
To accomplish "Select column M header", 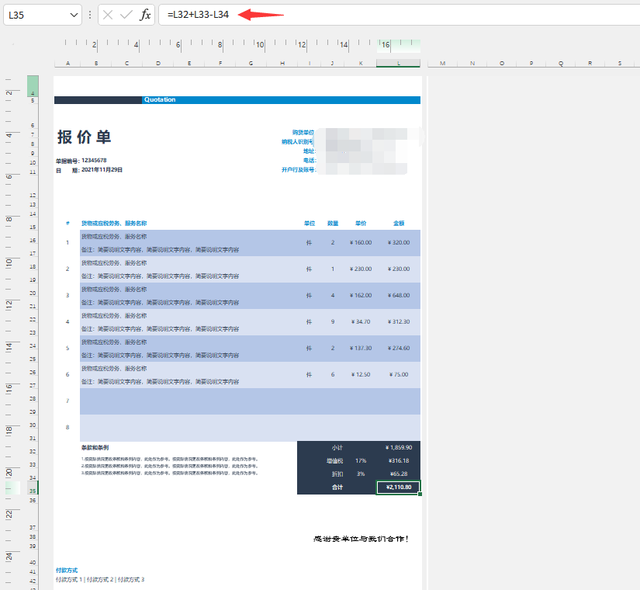I will pos(442,63).
